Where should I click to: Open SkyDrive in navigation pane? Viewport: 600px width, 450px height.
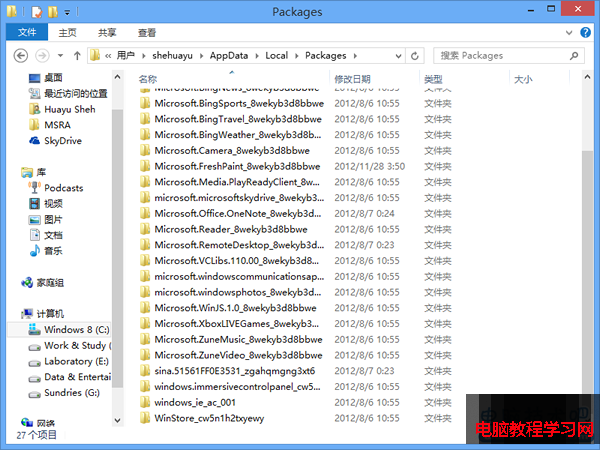pyautogui.click(x=55, y=140)
